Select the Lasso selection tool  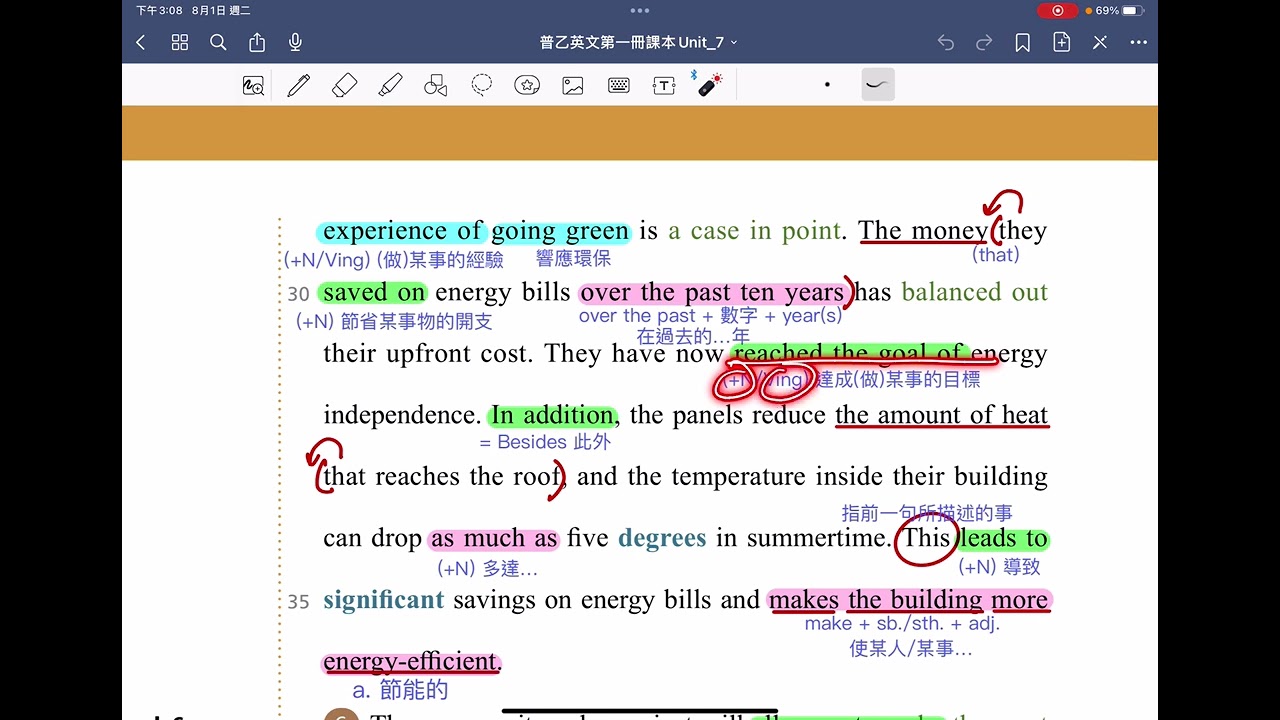[x=482, y=85]
